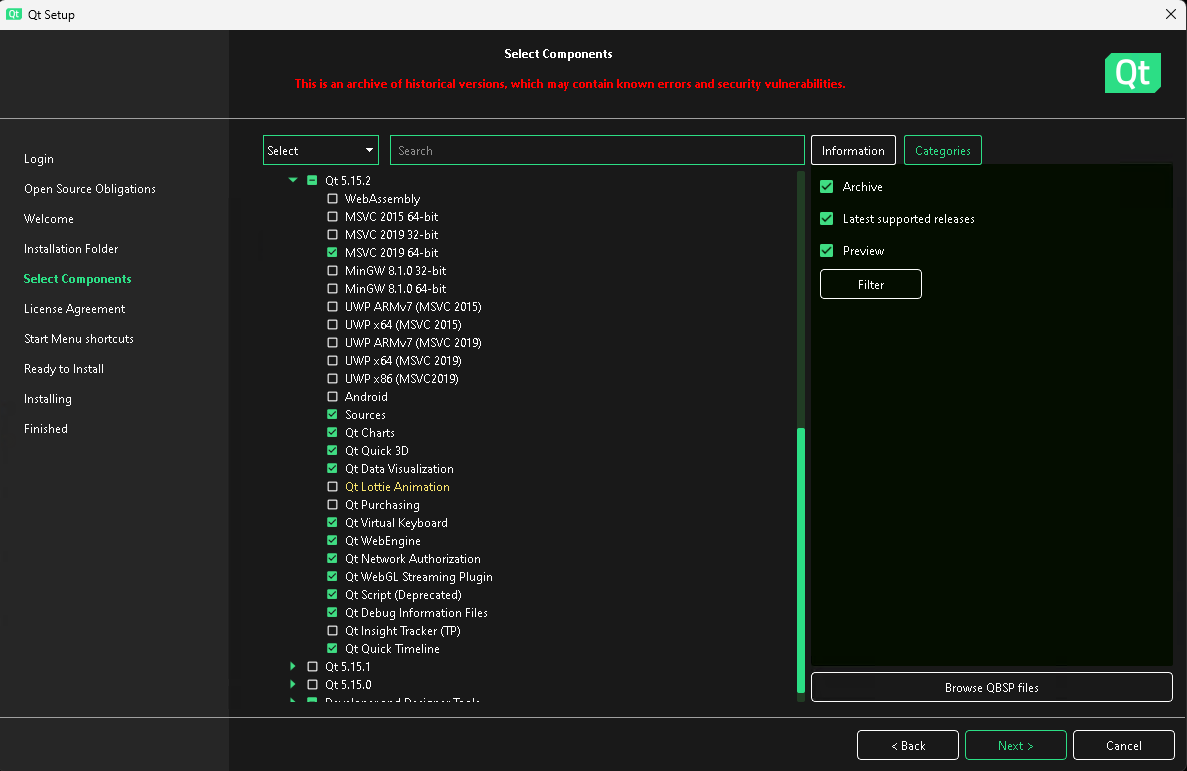The image size is (1187, 771).
Task: Select the Ready to Install step
Action: 64,369
